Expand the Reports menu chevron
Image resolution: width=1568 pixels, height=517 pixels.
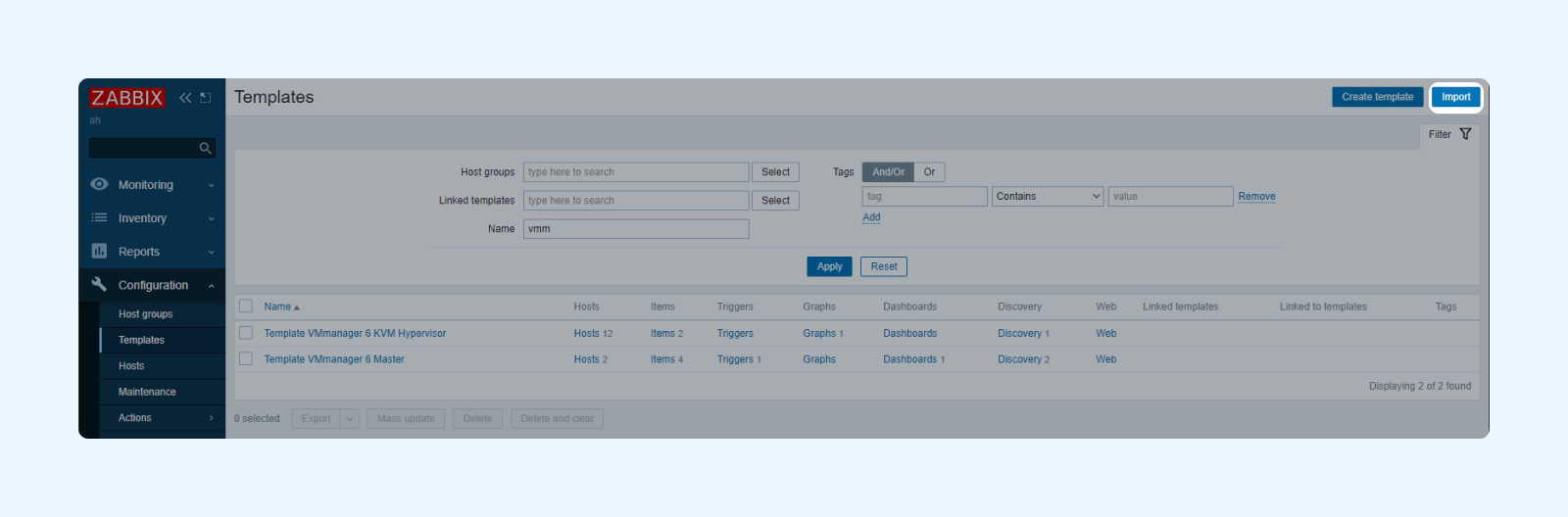[x=211, y=252]
